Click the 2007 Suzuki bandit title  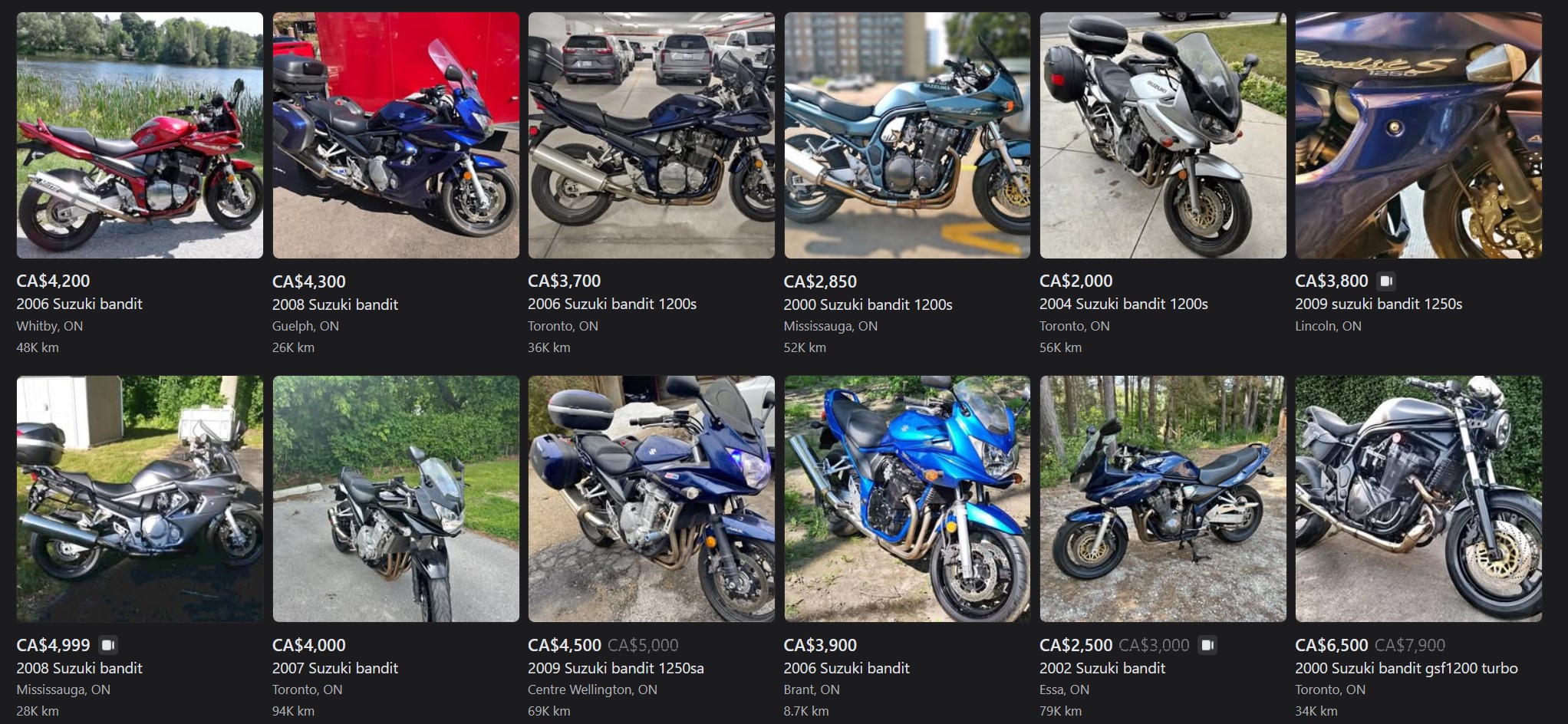[335, 668]
